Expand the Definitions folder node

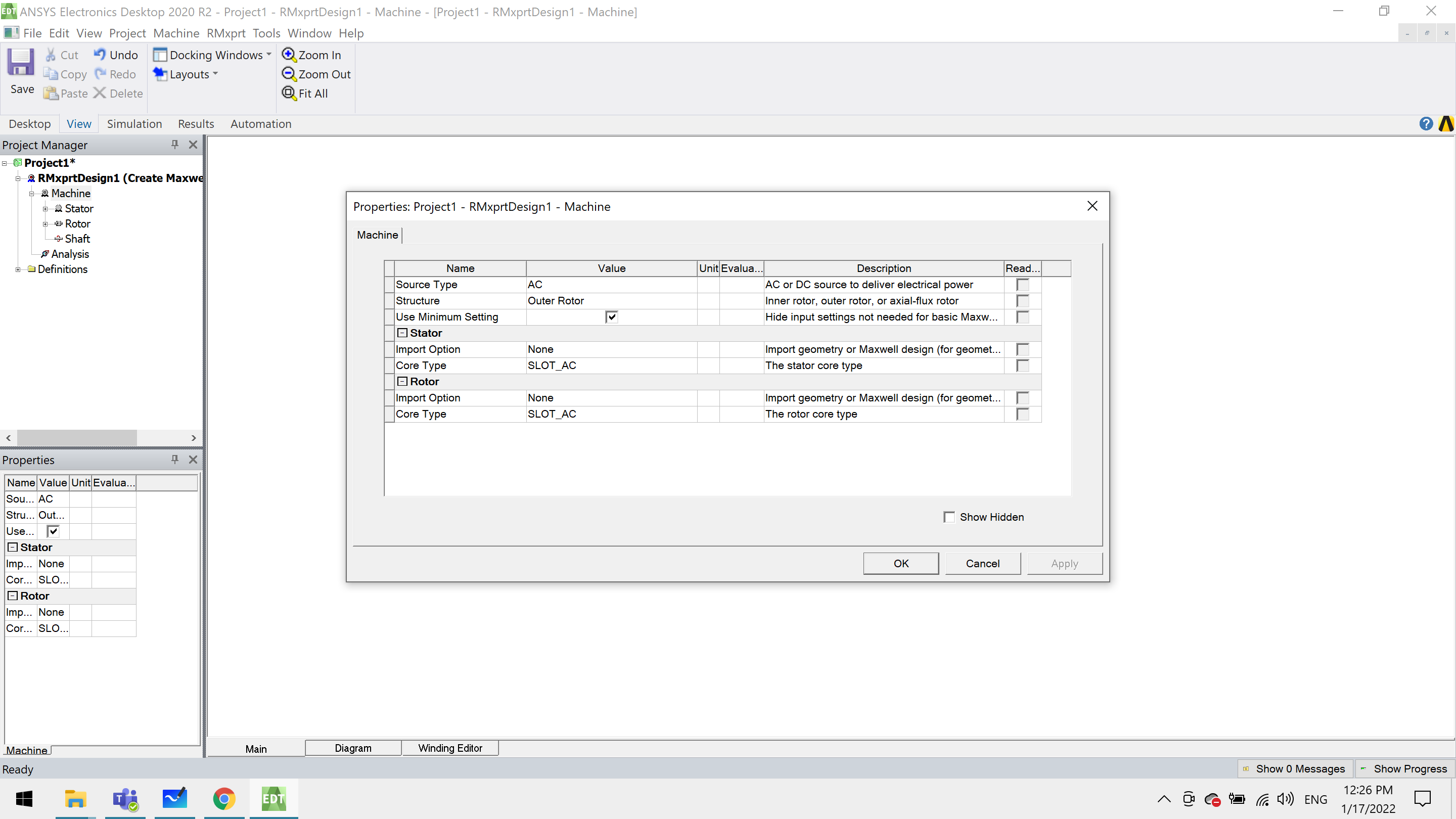pyautogui.click(x=18, y=269)
